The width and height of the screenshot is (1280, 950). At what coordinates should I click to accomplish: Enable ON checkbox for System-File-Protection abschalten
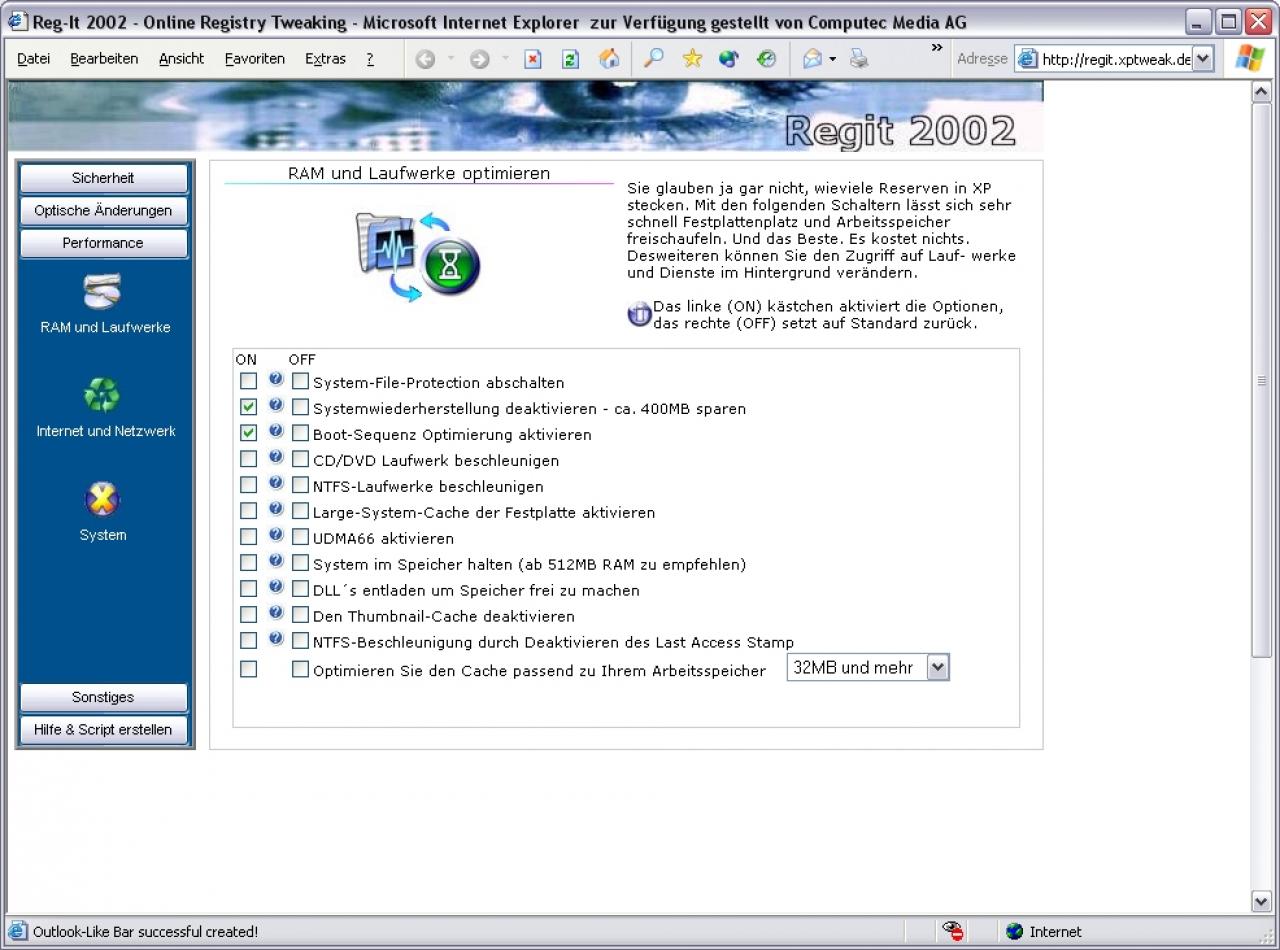coord(248,381)
